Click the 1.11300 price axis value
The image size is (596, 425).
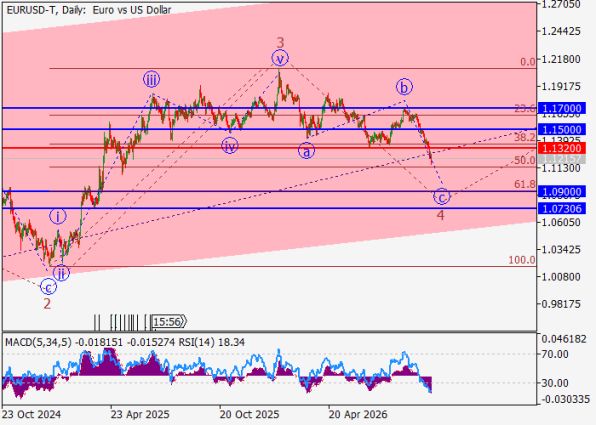point(561,168)
